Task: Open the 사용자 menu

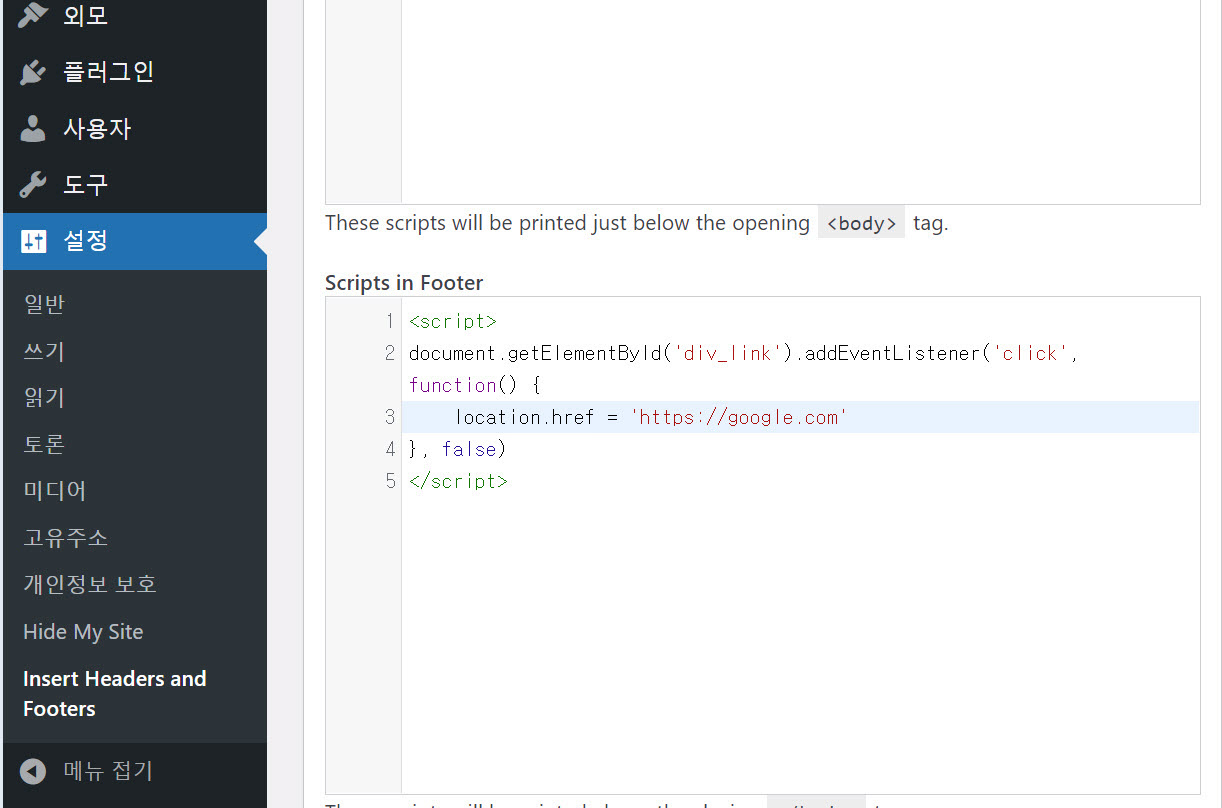Action: click(135, 129)
